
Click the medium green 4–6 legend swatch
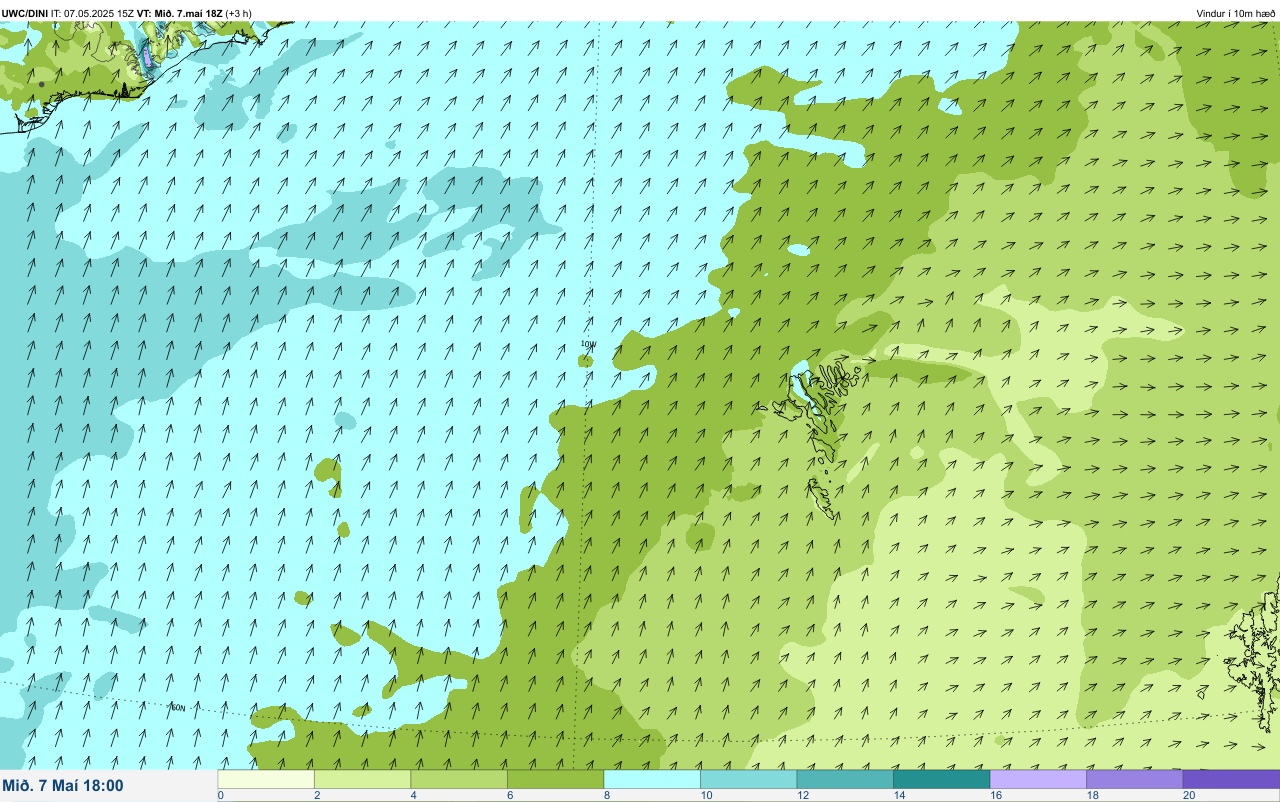point(459,779)
